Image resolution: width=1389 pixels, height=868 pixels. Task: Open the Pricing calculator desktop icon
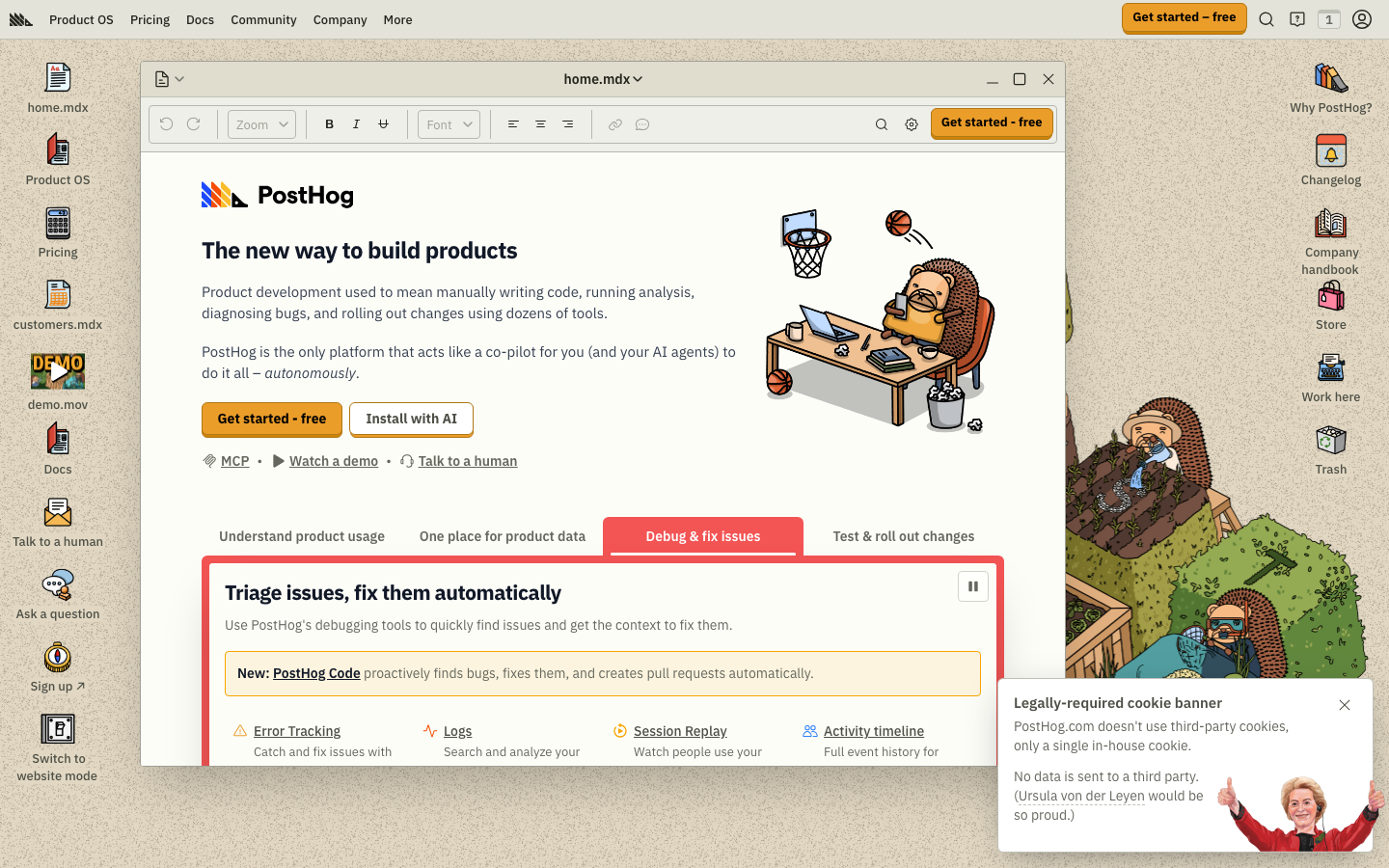58,232
